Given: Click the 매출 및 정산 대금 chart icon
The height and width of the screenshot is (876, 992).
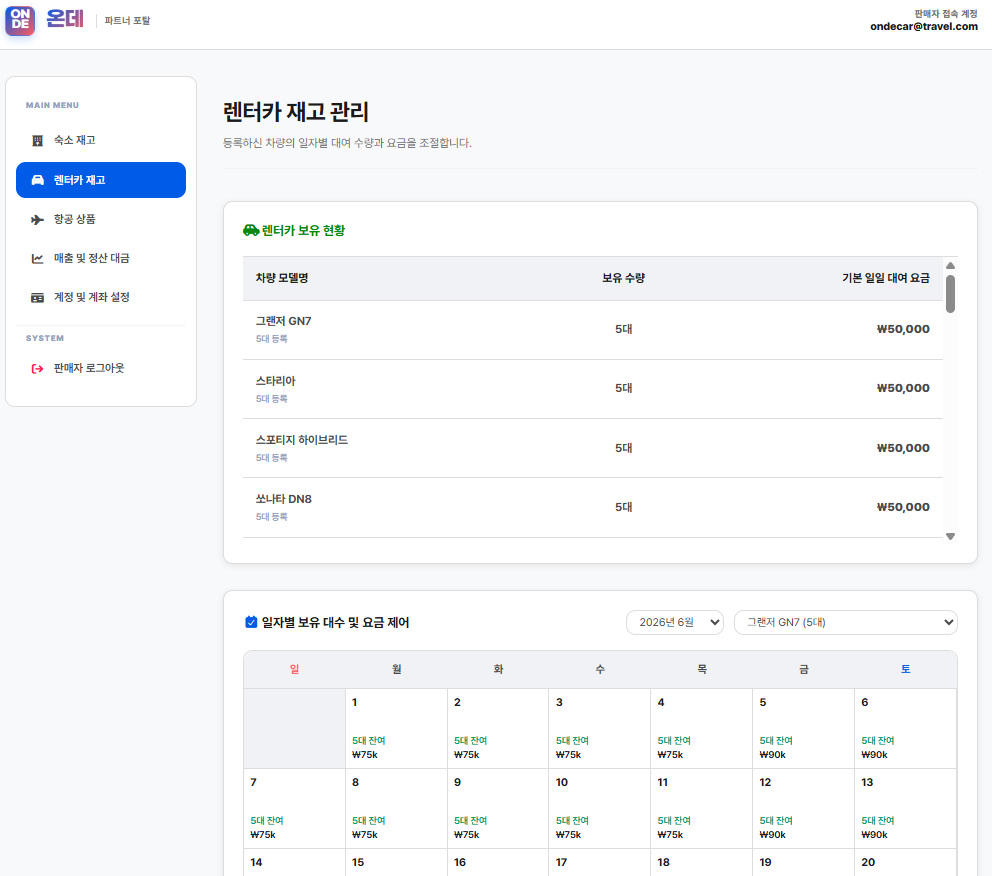Looking at the screenshot, I should point(37,258).
